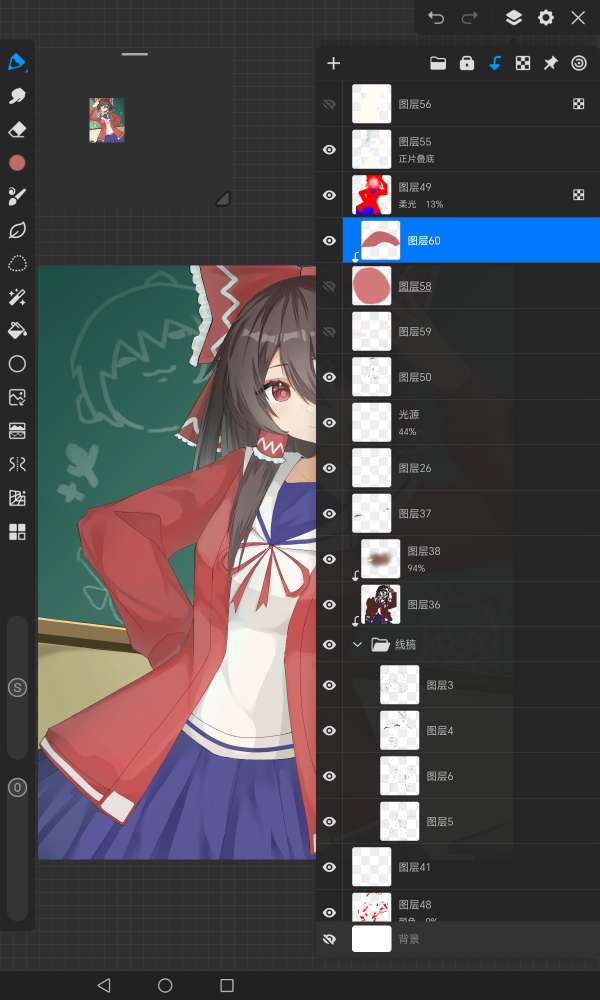The image size is (600, 1000).
Task: Adjust the brush opacity slider
Action: [x=17, y=788]
